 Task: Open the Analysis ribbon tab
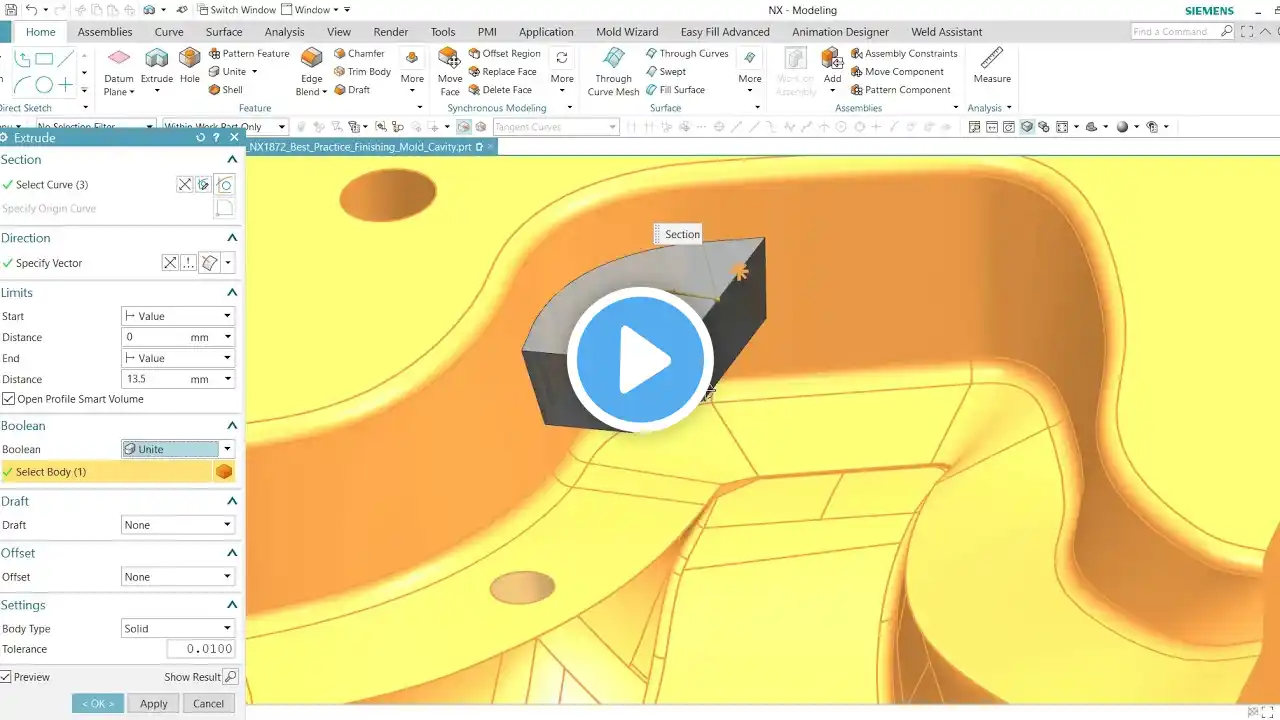pyautogui.click(x=284, y=32)
